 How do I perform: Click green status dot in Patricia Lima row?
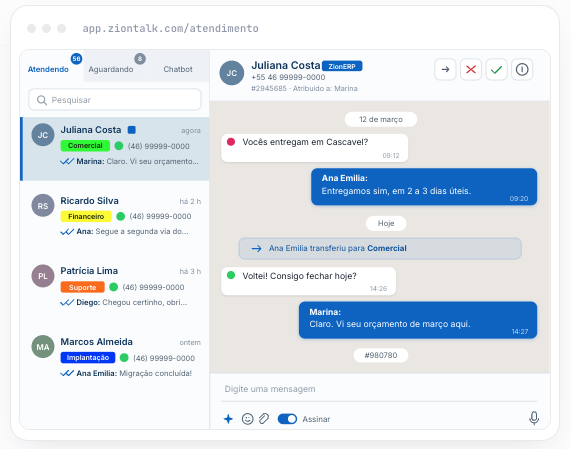pos(114,287)
